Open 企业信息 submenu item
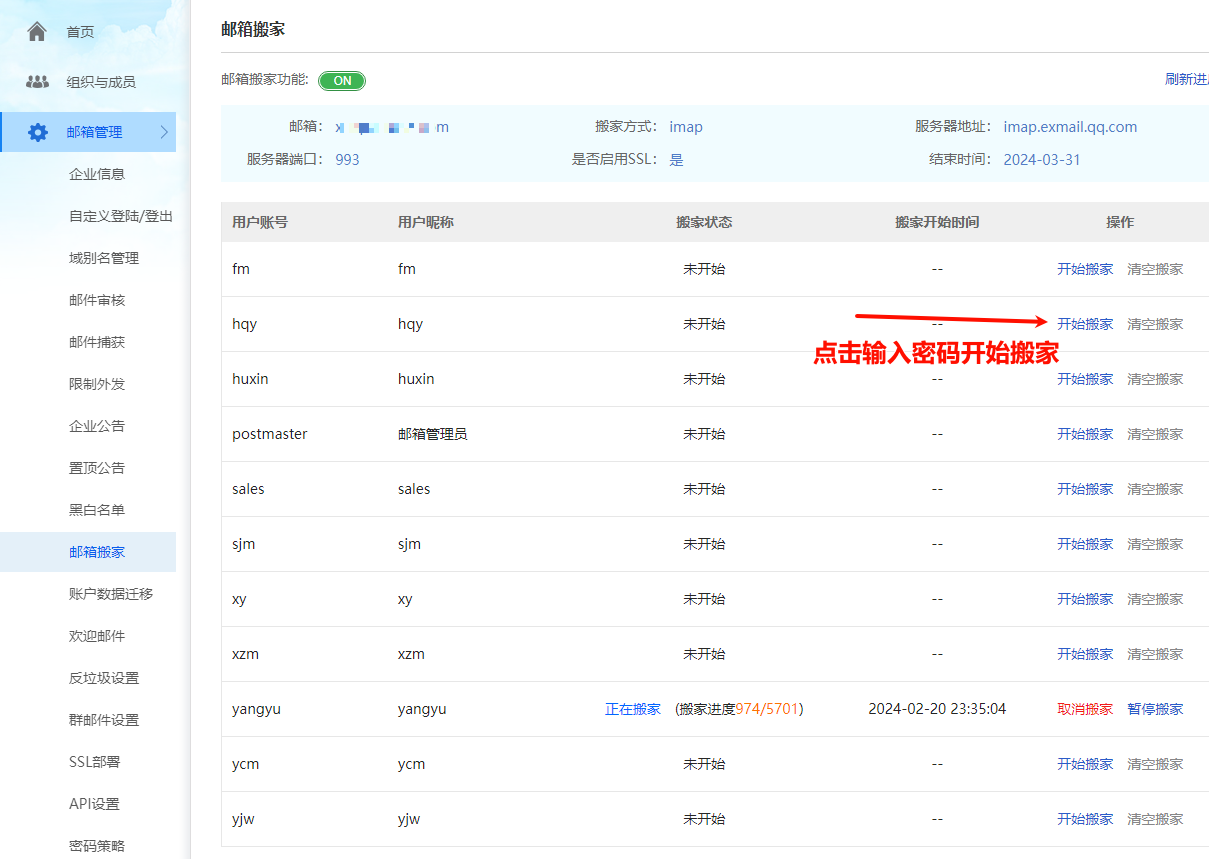Viewport: 1209px width, 859px height. [x=97, y=174]
